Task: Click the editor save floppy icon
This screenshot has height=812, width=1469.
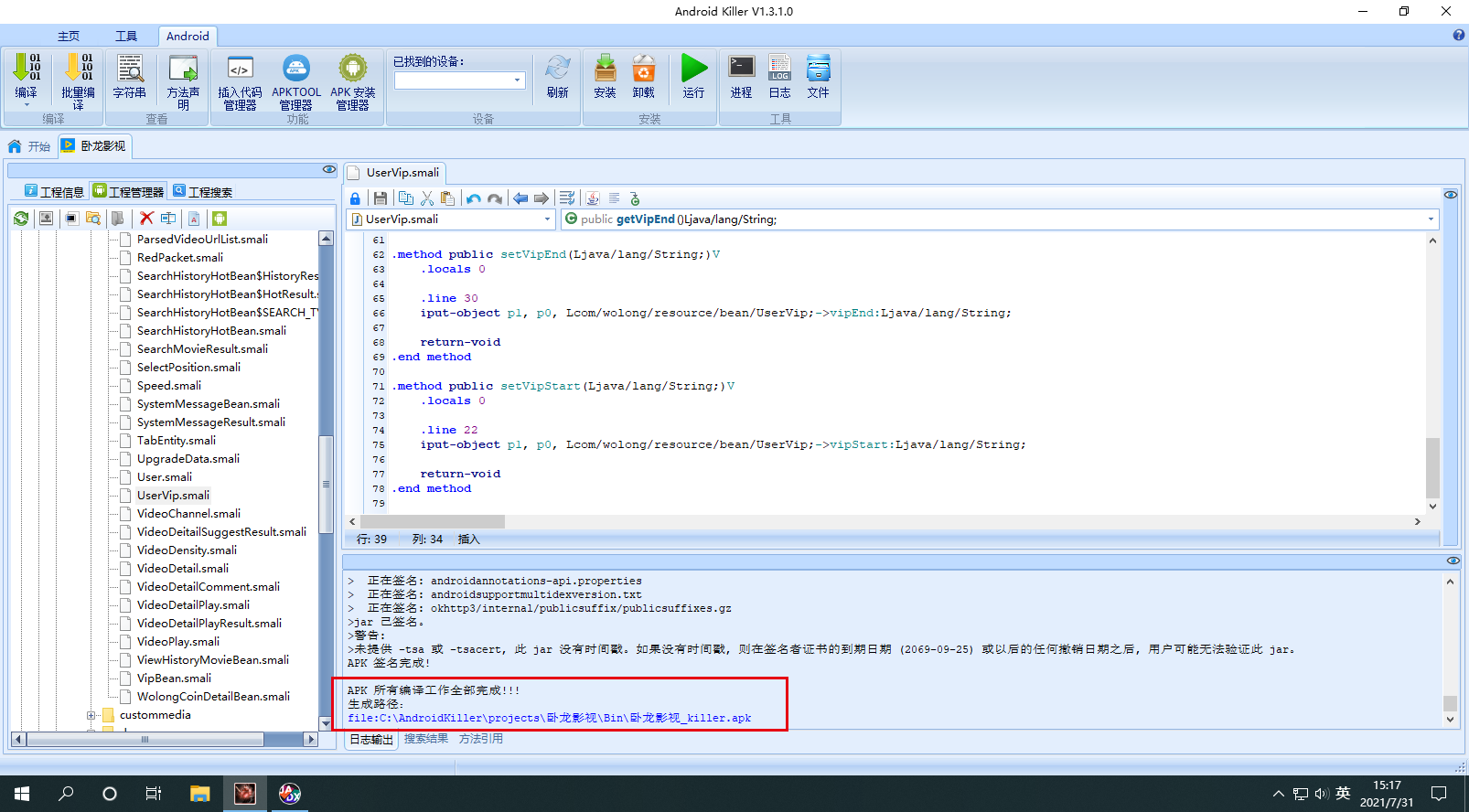Action: [x=381, y=198]
